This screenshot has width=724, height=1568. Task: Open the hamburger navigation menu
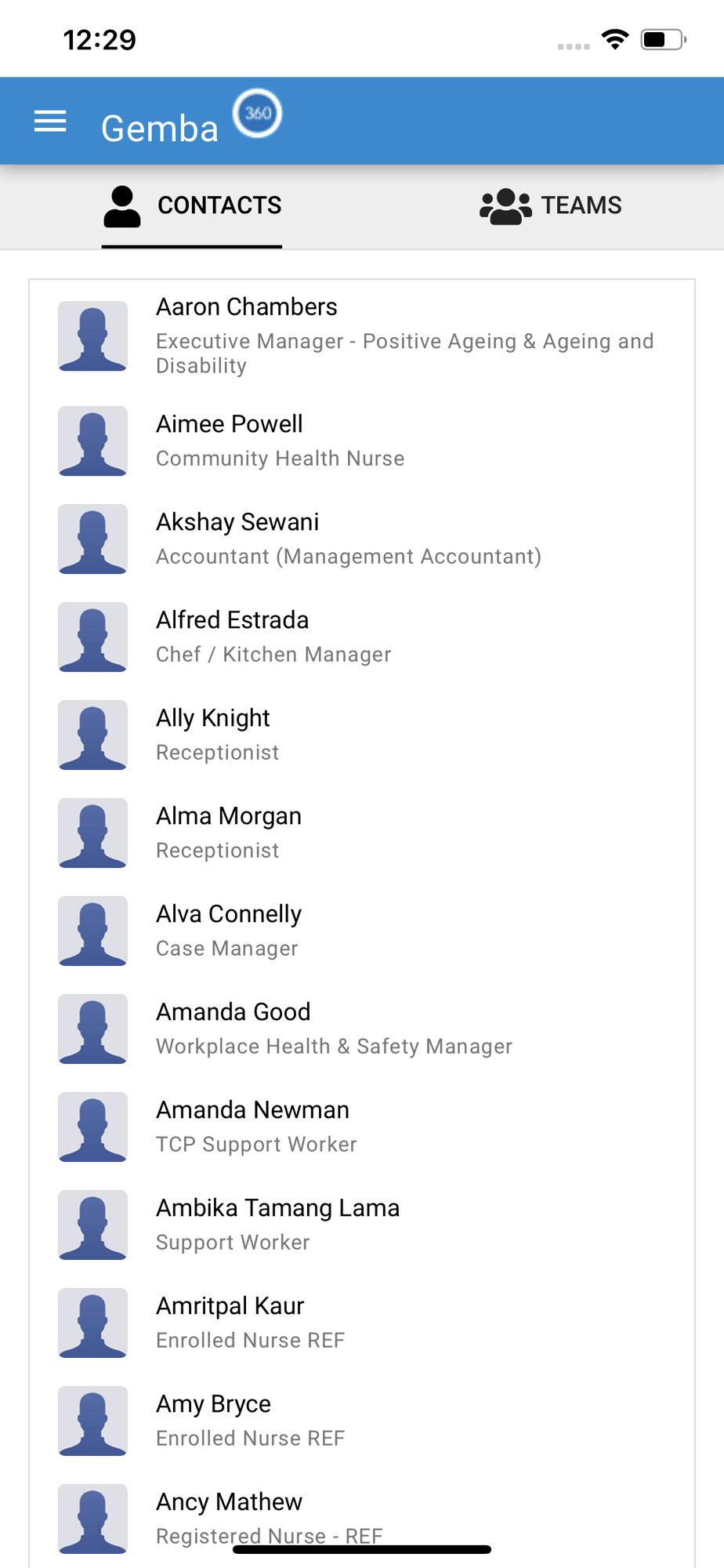click(x=50, y=122)
